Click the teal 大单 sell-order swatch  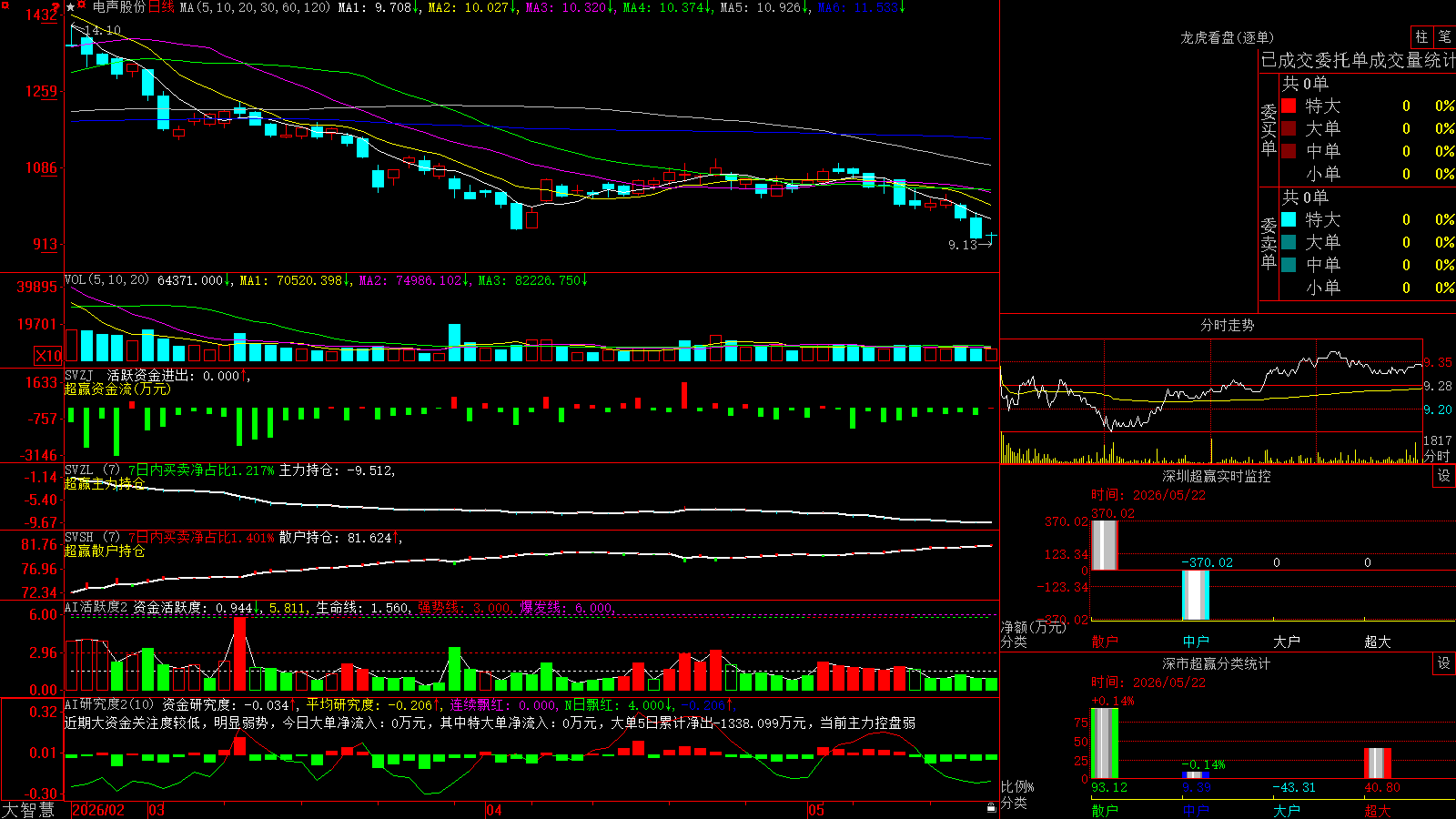1289,242
